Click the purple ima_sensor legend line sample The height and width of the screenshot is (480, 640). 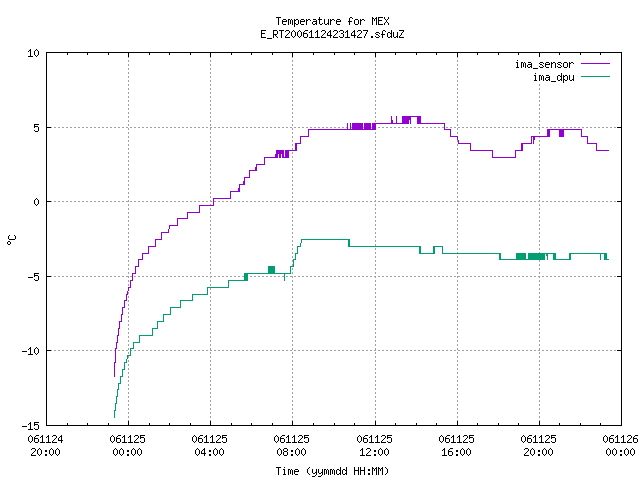[595, 64]
